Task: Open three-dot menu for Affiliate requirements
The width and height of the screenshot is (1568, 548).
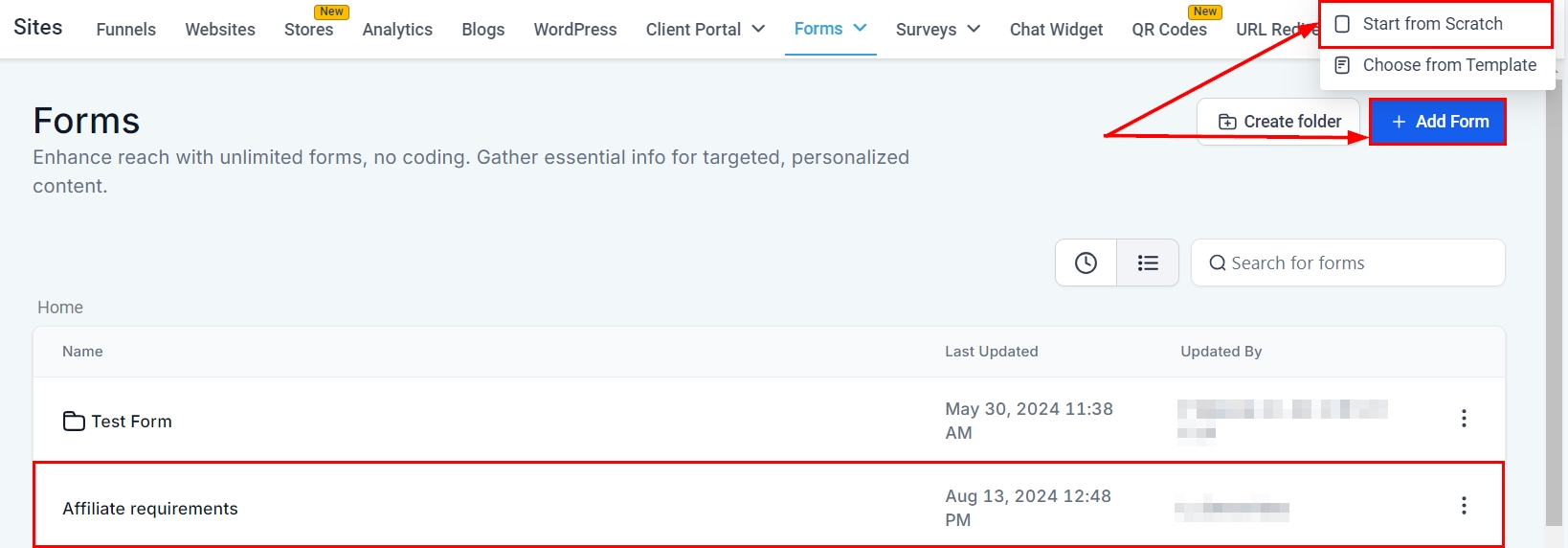Action: pos(1463,506)
